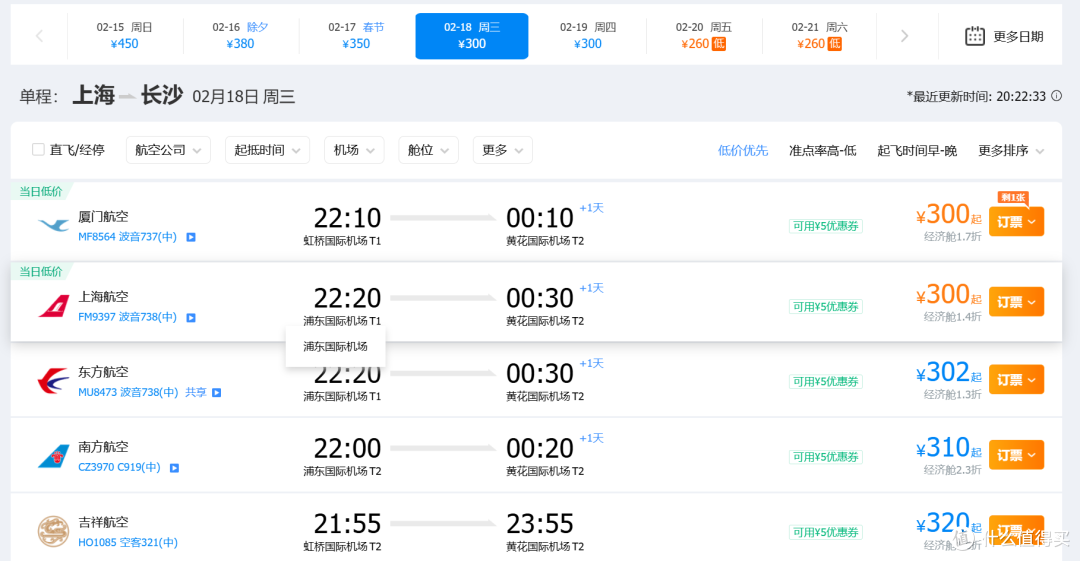Click the 长沙 destination city heading
Viewport: 1080px width, 561px height.
pyautogui.click(x=162, y=94)
